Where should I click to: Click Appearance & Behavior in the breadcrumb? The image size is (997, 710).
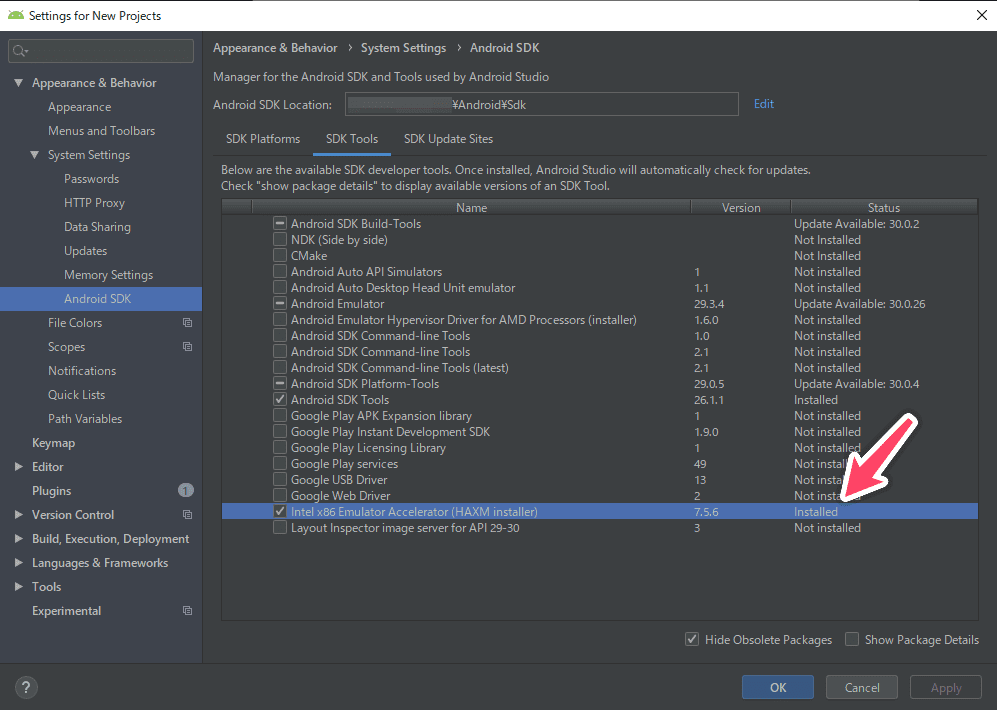[x=275, y=48]
